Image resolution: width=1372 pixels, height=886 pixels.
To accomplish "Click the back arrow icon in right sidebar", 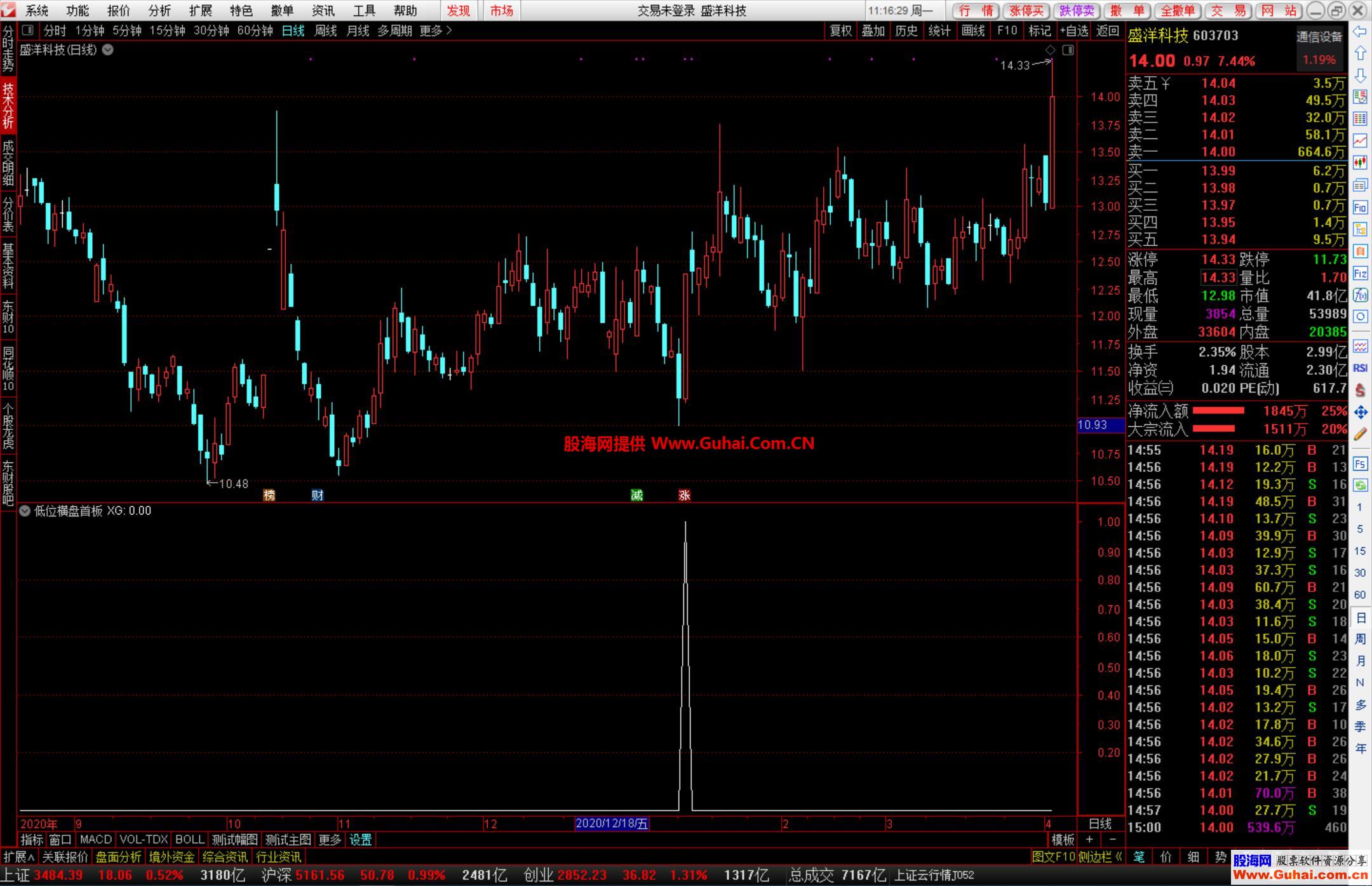I will tap(1360, 32).
